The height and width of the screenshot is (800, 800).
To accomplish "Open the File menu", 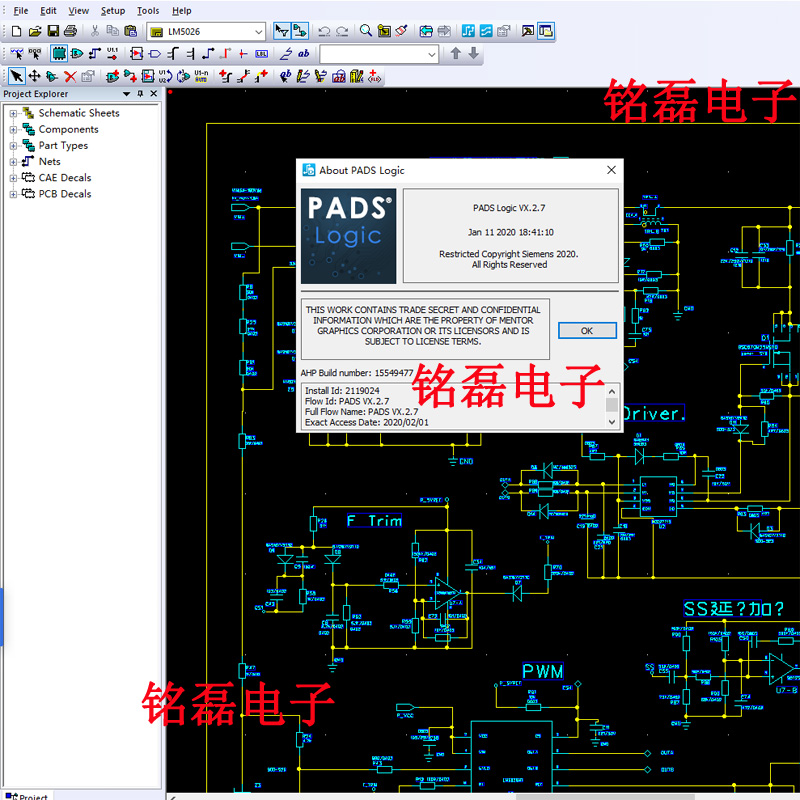I will (20, 11).
